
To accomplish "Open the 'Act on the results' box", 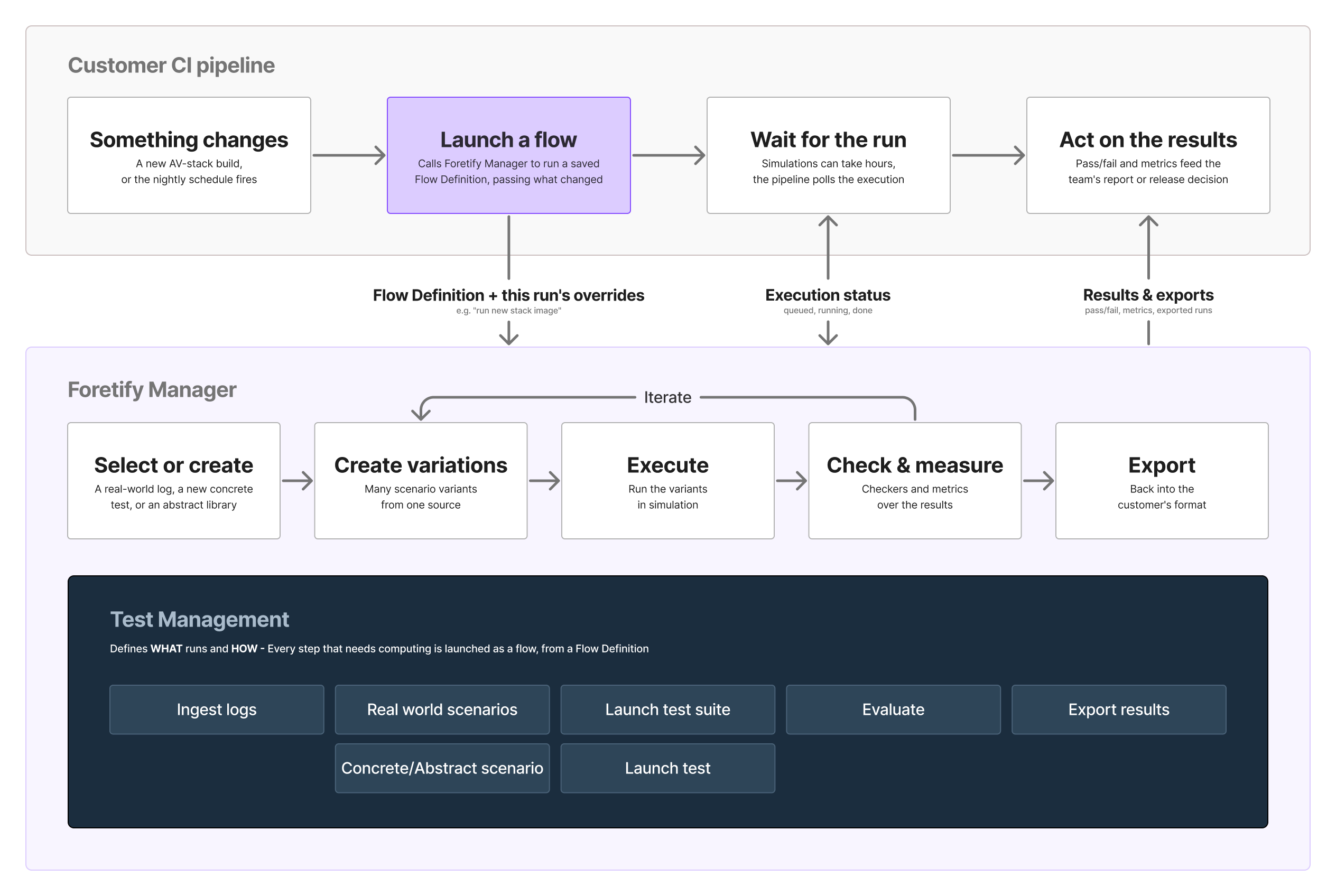I will 1147,155.
